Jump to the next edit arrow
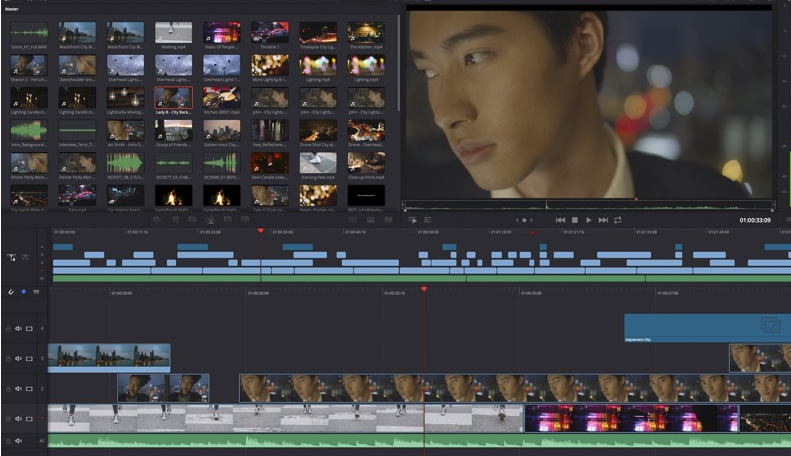 [x=531, y=220]
